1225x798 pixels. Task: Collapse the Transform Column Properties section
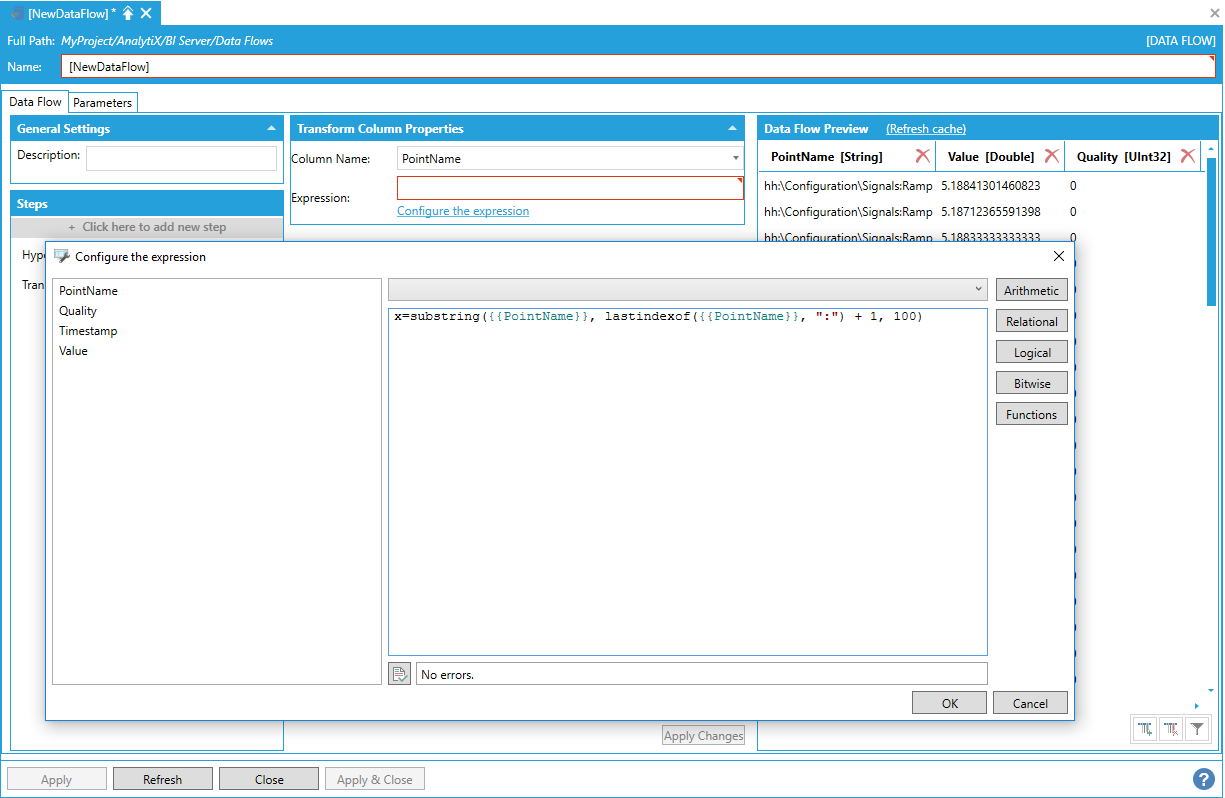[x=732, y=129]
